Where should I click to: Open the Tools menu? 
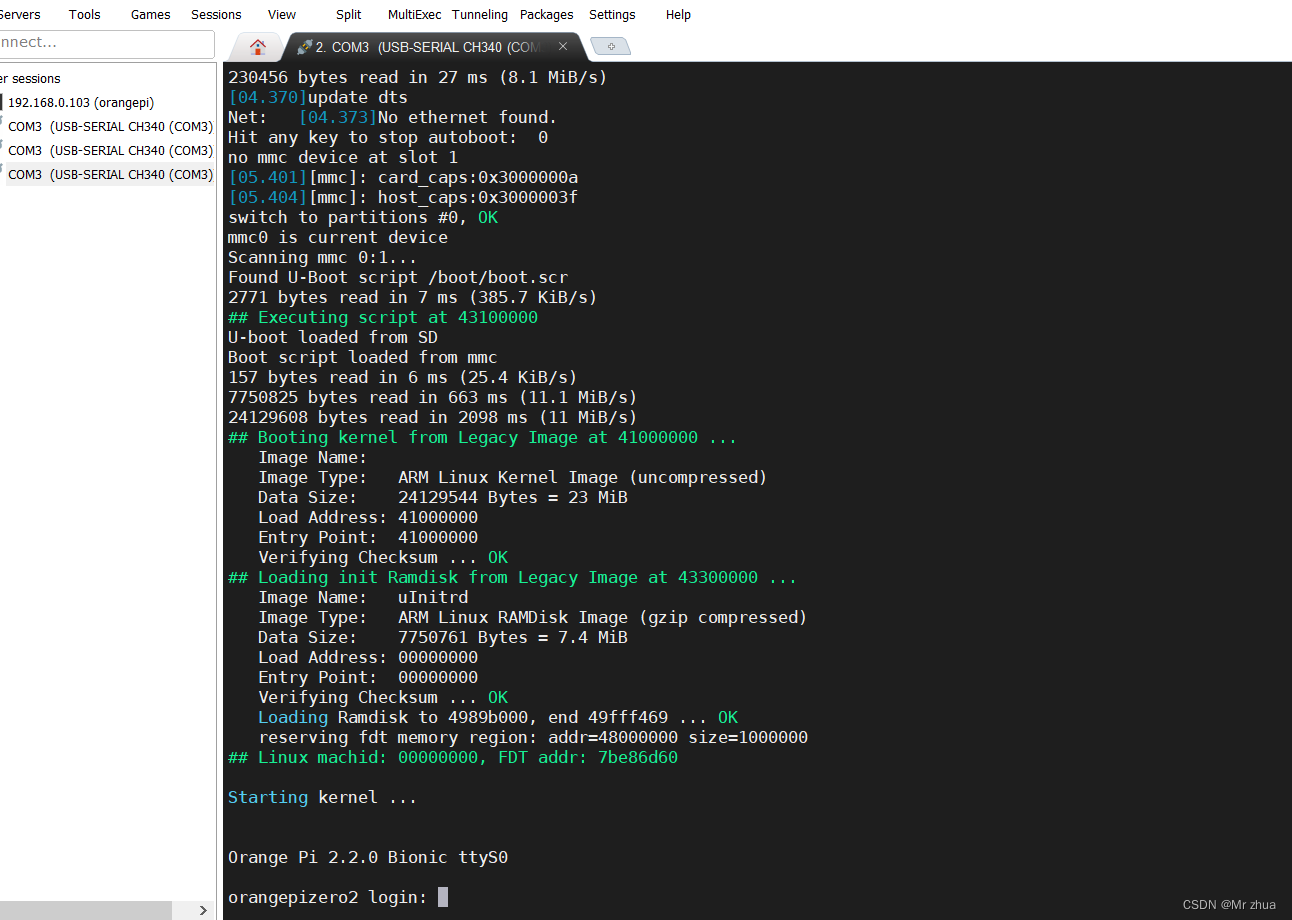pyautogui.click(x=85, y=15)
